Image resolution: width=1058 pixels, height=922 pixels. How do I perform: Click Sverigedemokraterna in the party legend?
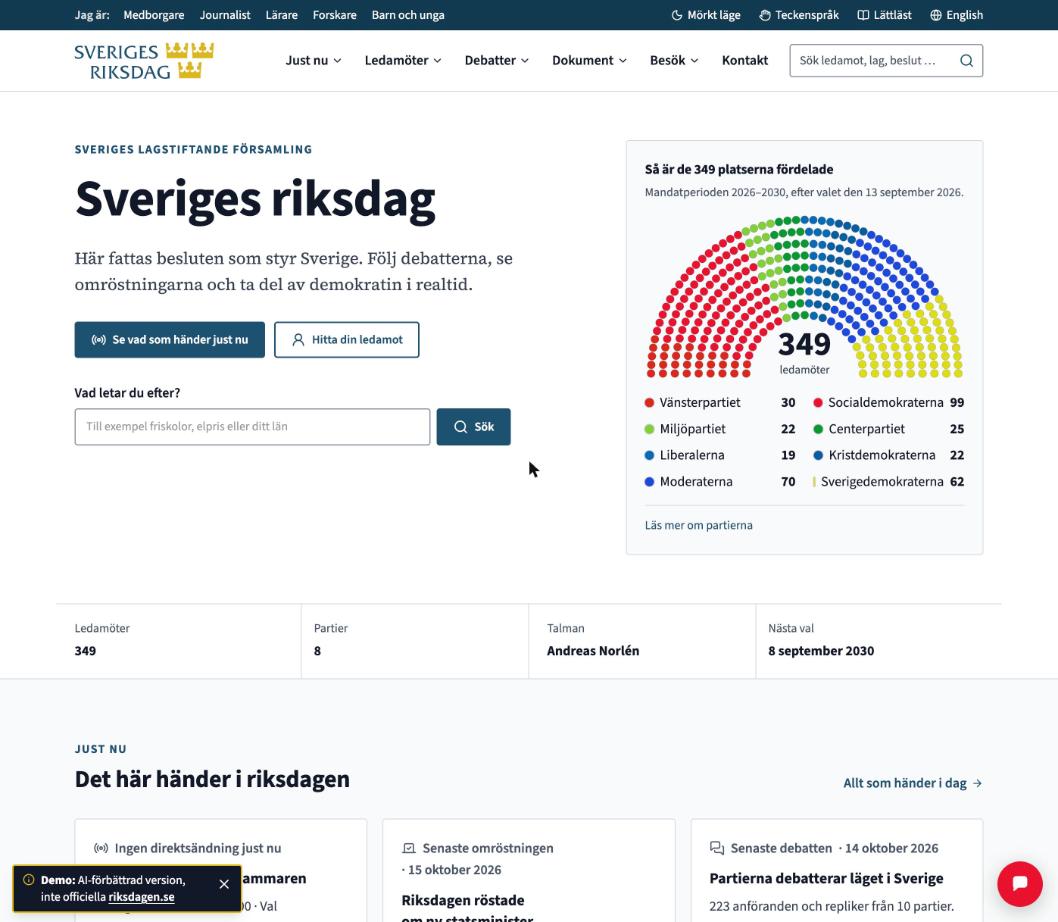(882, 482)
